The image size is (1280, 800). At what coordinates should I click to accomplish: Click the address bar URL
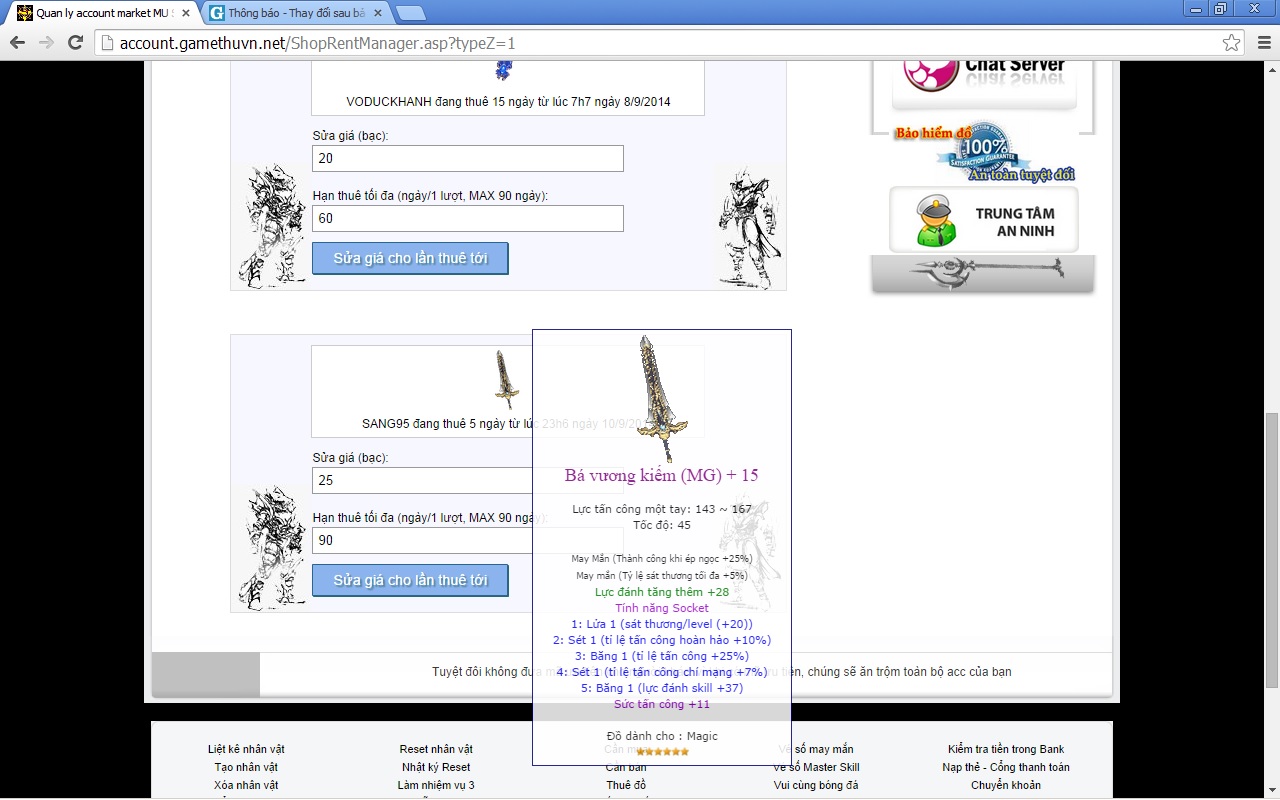[318, 43]
